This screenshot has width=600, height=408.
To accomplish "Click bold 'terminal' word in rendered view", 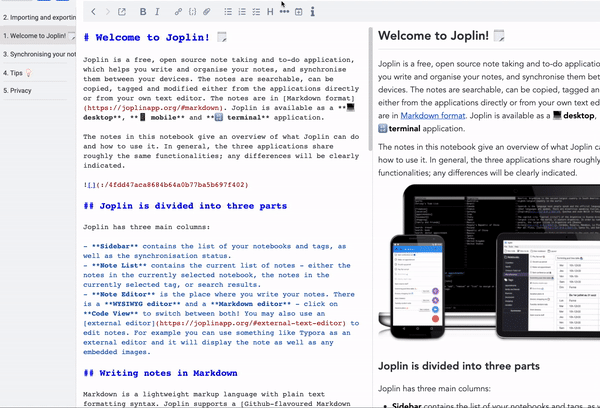I will (x=404, y=129).
